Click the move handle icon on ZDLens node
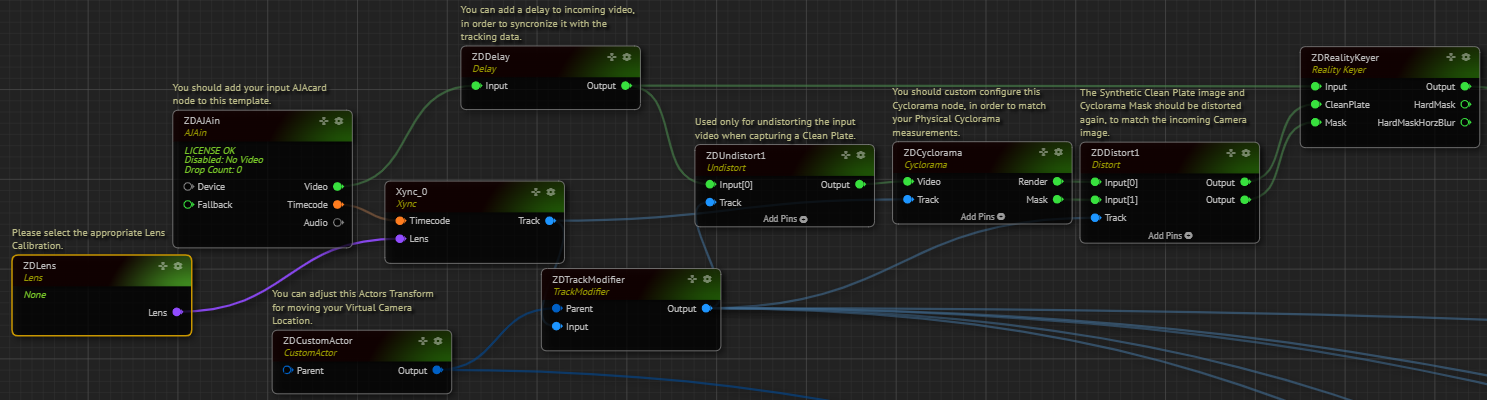The image size is (1487, 400). point(163,266)
